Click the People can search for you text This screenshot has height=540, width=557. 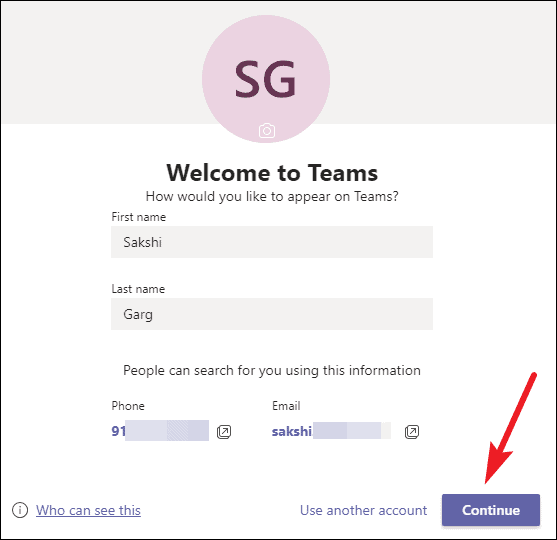(272, 371)
